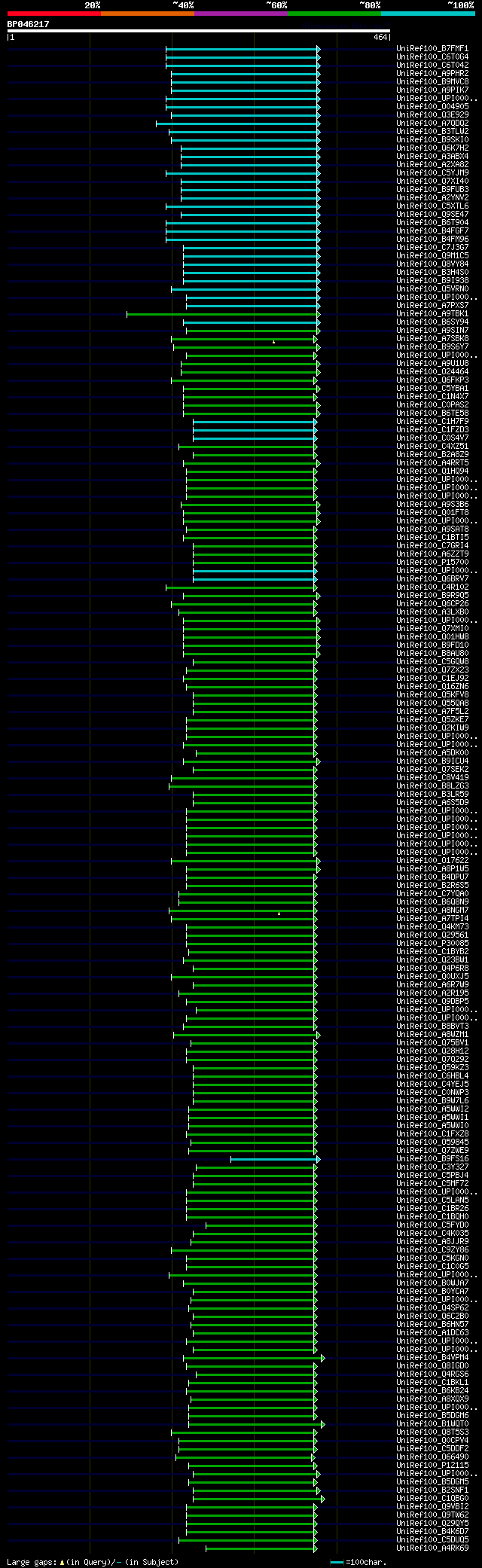This screenshot has width=482, height=1568.
Task: Click the arrowhead of the B4VPM4 alignment
Action: tap(322, 1358)
